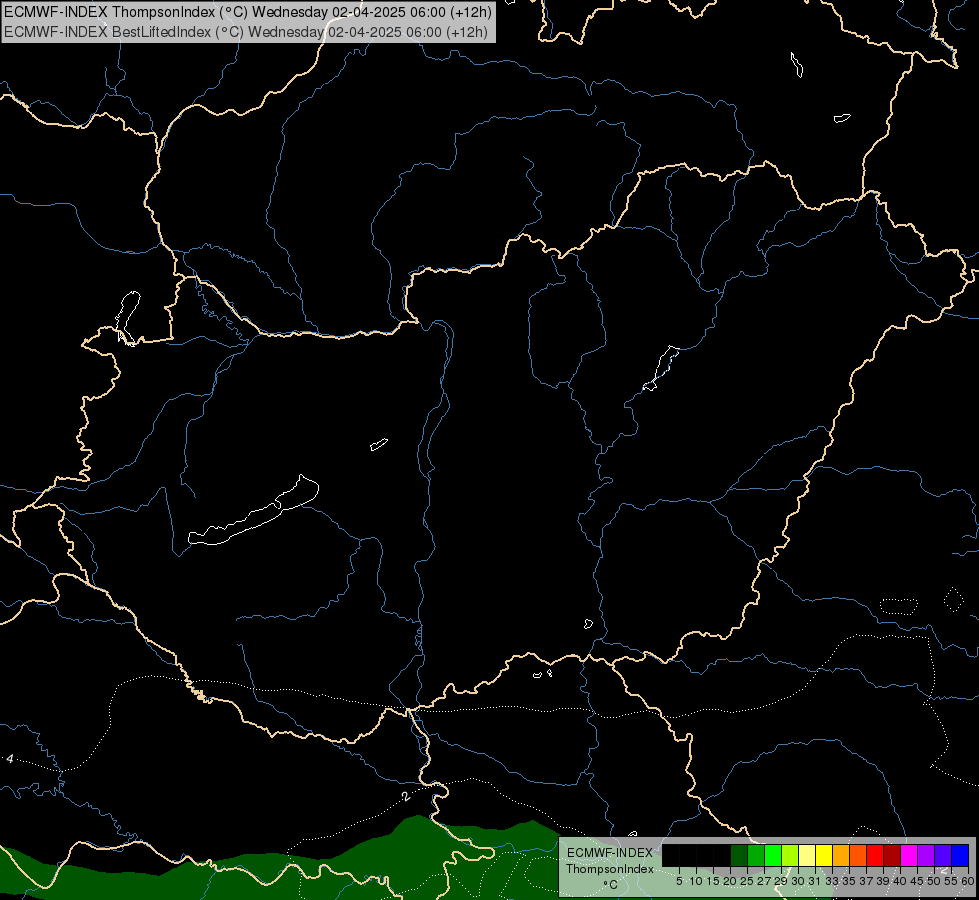Click the legend tick label 27
This screenshot has height=900, width=979.
tap(764, 881)
